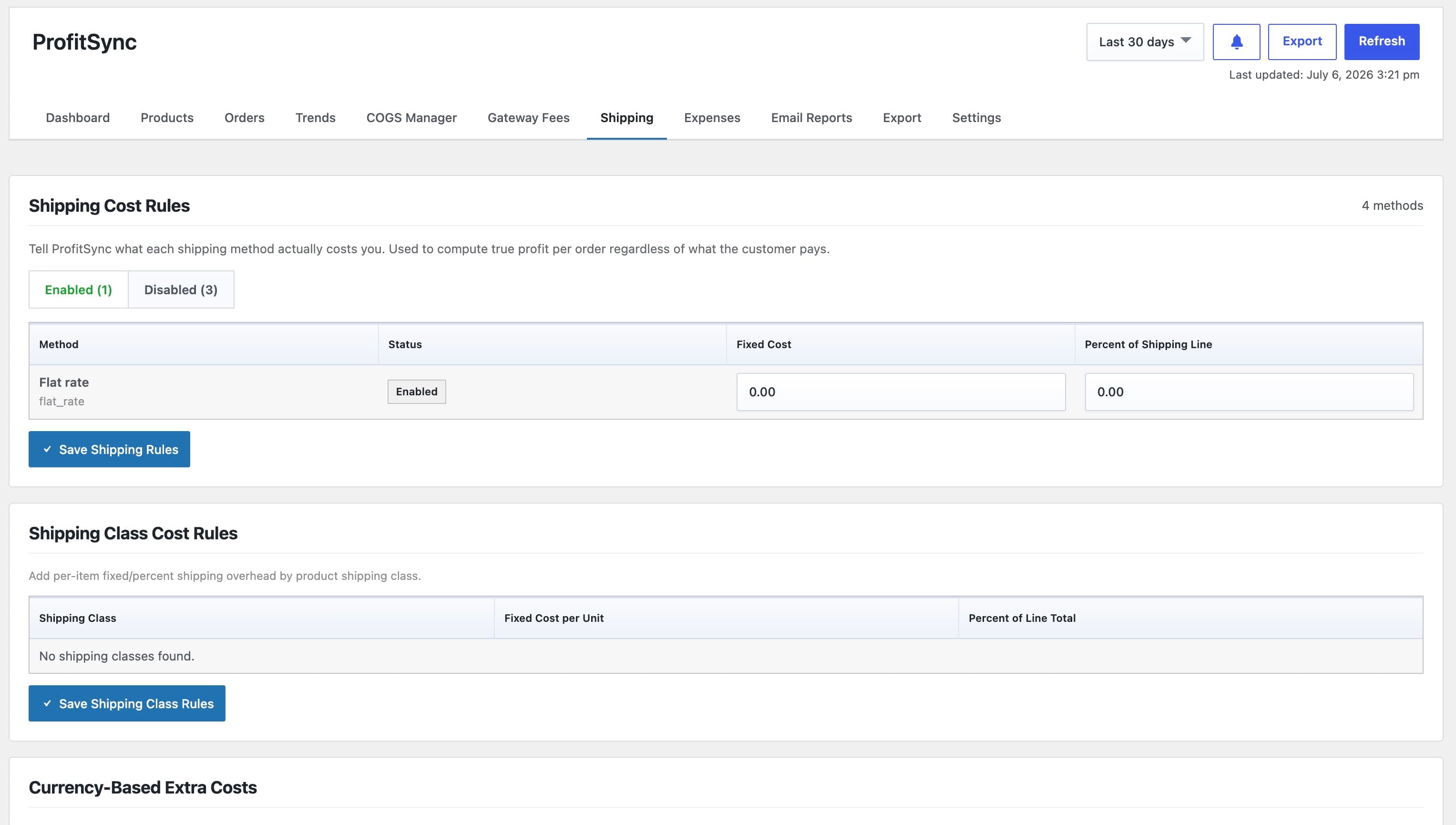The width and height of the screenshot is (1456, 825).
Task: Show the Enabled (1) methods filter
Action: coord(79,289)
